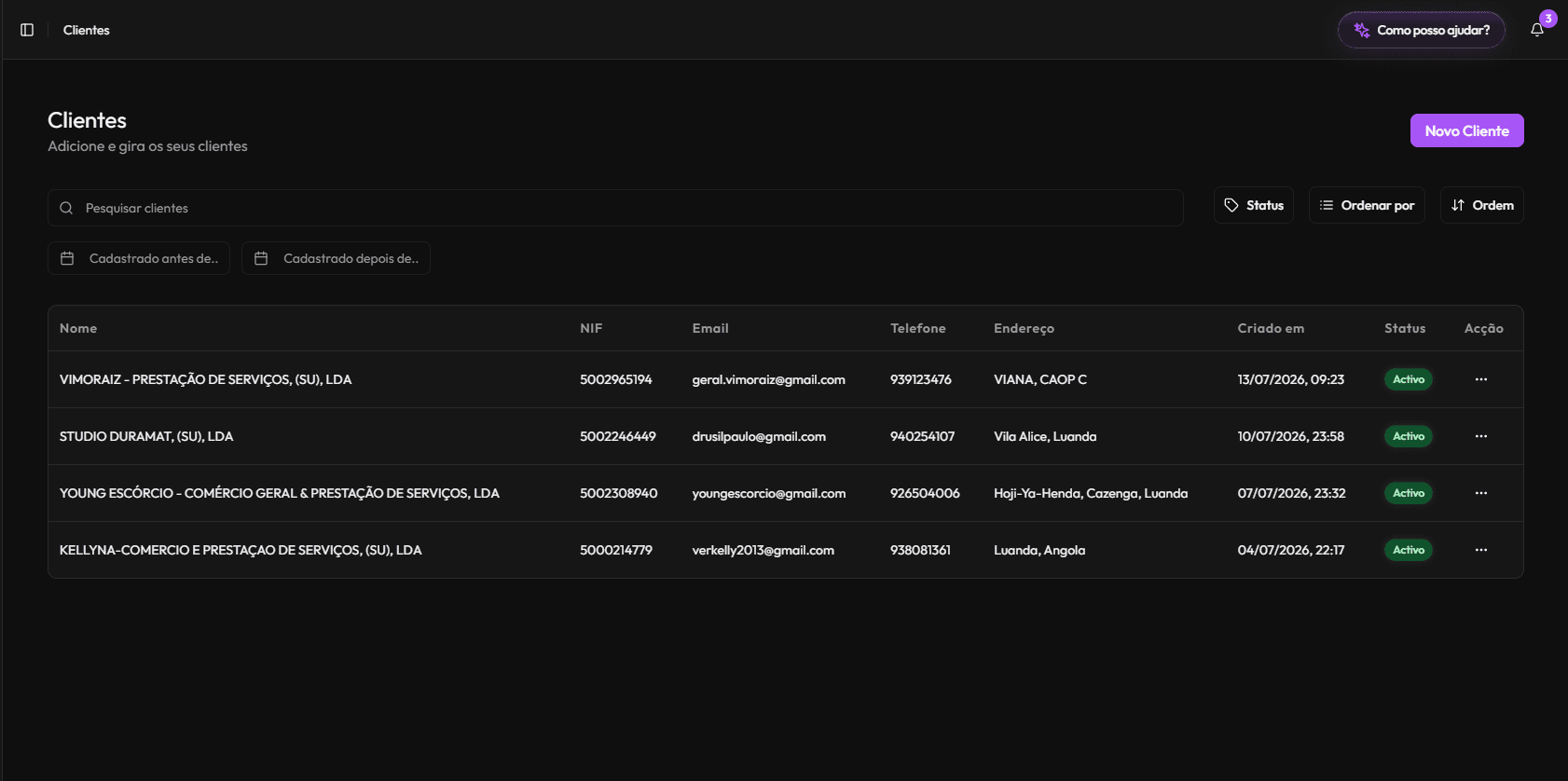
Task: Click address Vila Alice, Luanda
Action: point(1045,436)
